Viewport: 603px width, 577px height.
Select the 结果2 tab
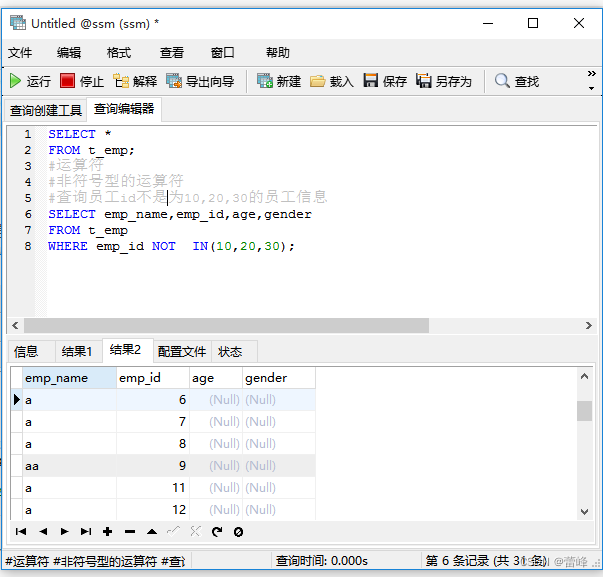(128, 350)
